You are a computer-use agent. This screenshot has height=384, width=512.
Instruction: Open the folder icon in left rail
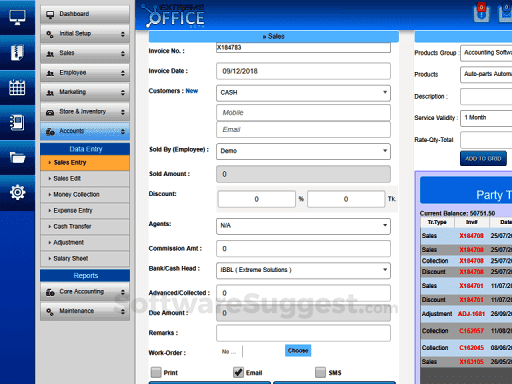[x=17, y=157]
